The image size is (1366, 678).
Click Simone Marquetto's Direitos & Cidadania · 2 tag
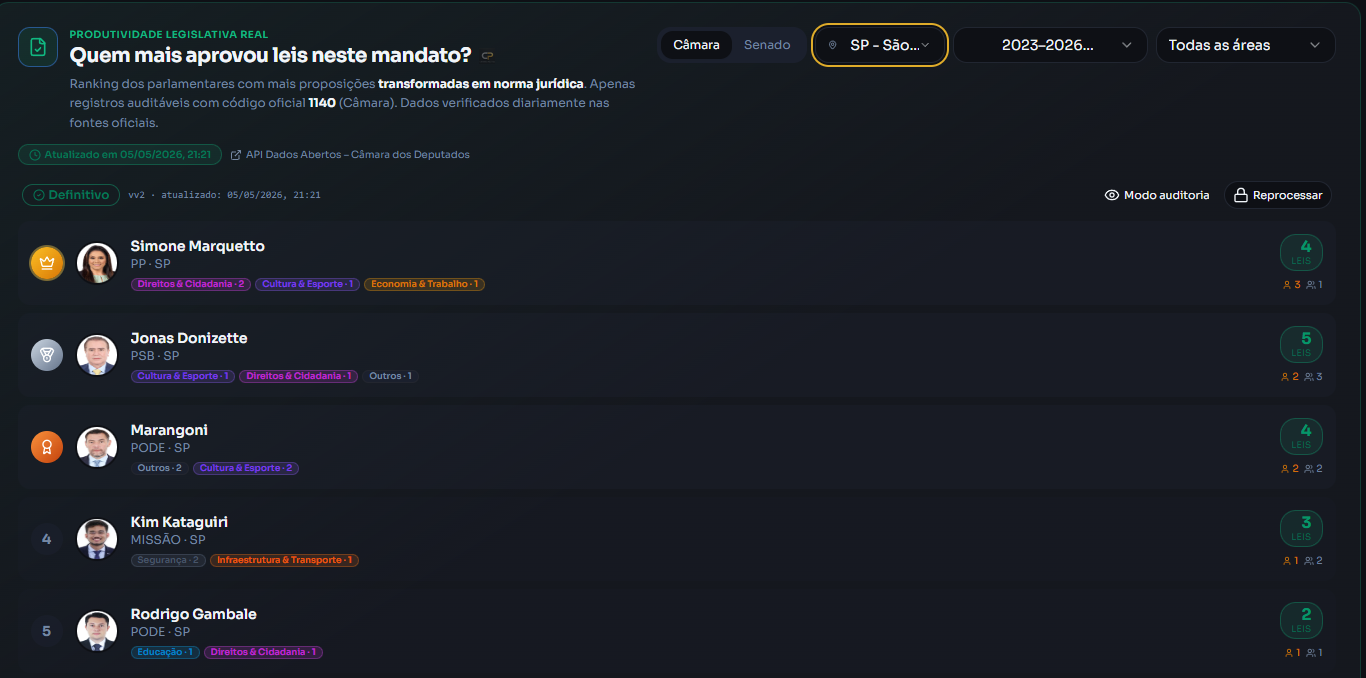(x=191, y=284)
